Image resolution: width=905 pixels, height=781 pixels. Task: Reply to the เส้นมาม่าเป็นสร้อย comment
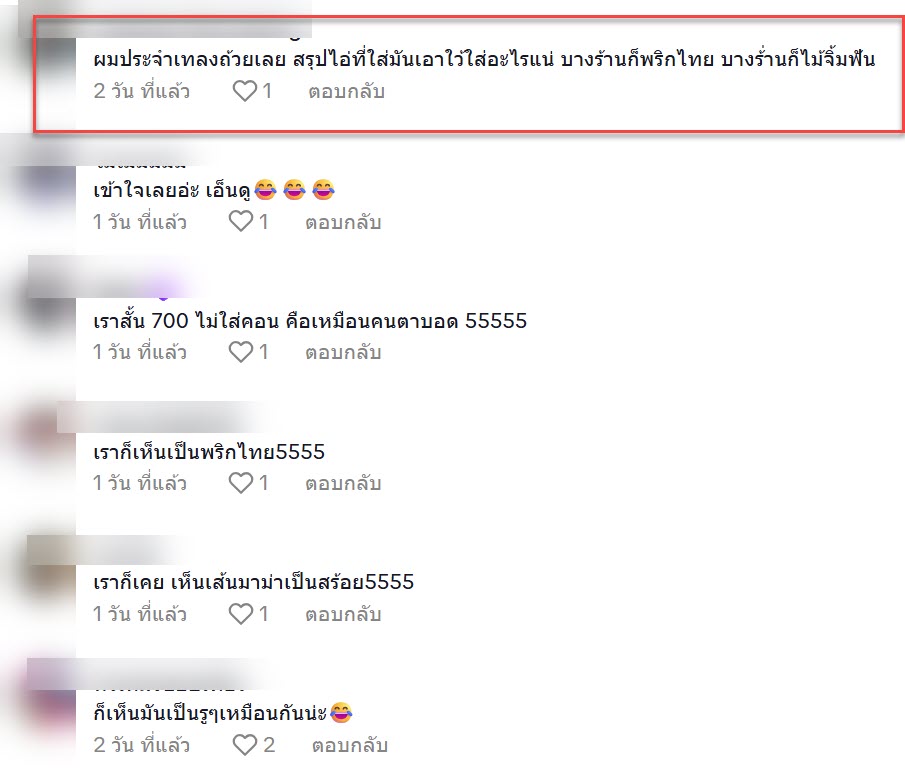[343, 614]
